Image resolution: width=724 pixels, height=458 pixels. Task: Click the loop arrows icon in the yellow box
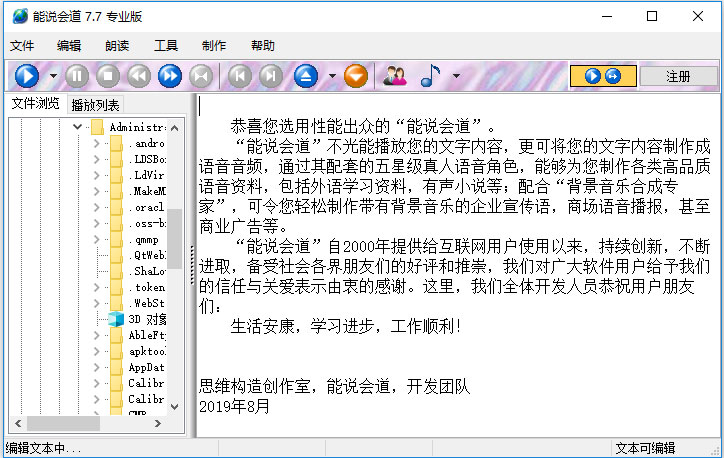click(613, 76)
